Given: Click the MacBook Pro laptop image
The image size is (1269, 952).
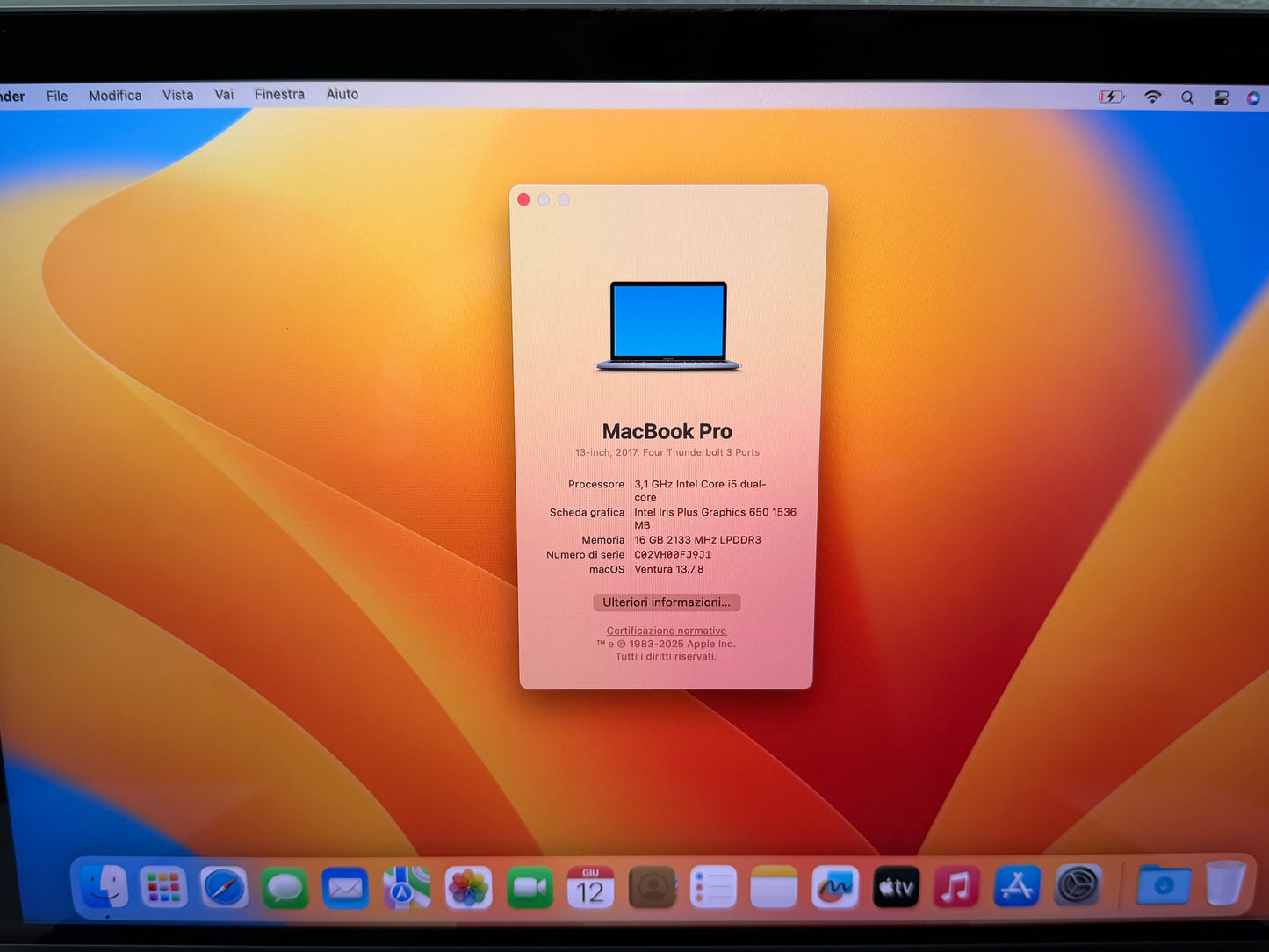Looking at the screenshot, I should click(668, 326).
